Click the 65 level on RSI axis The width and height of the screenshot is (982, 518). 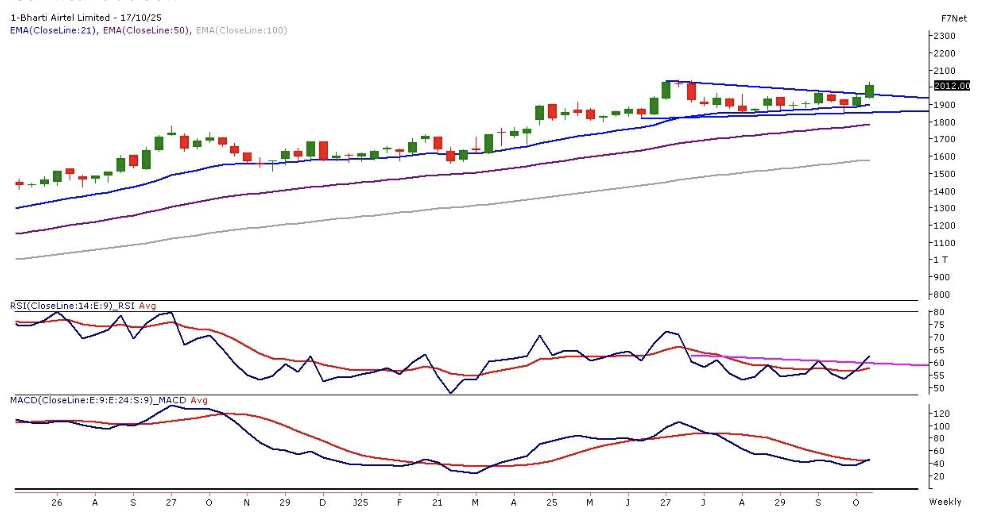(940, 350)
